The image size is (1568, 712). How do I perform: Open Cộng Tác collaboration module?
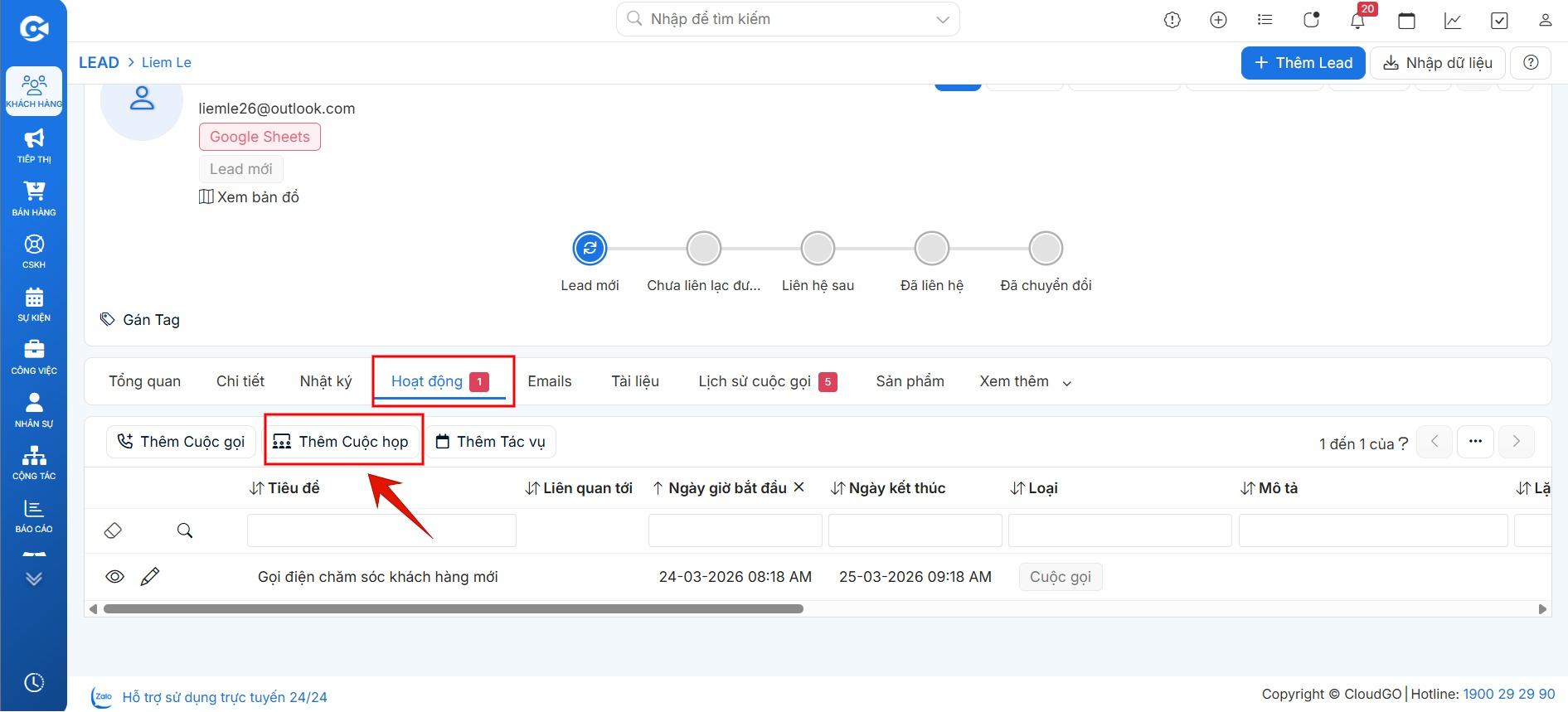[34, 463]
